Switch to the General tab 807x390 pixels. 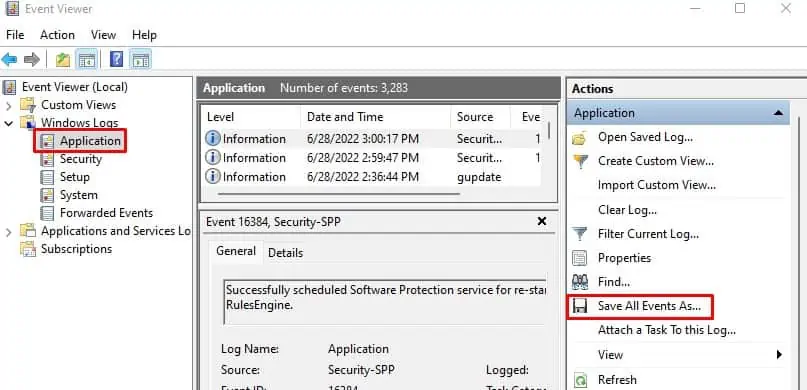pos(236,251)
